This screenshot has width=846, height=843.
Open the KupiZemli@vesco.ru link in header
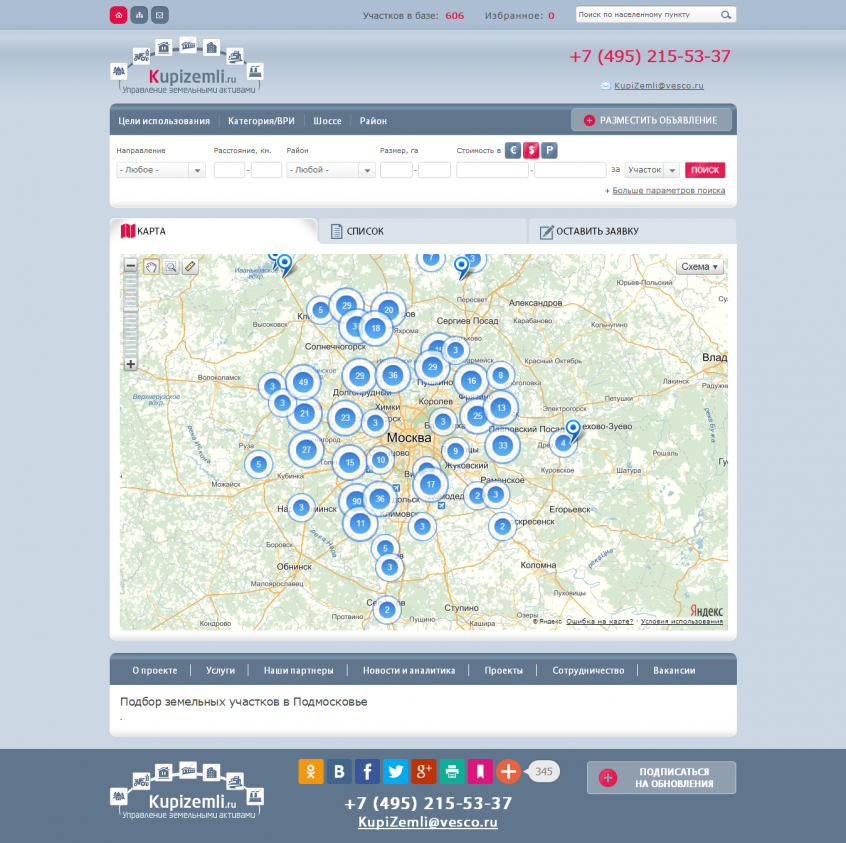659,85
